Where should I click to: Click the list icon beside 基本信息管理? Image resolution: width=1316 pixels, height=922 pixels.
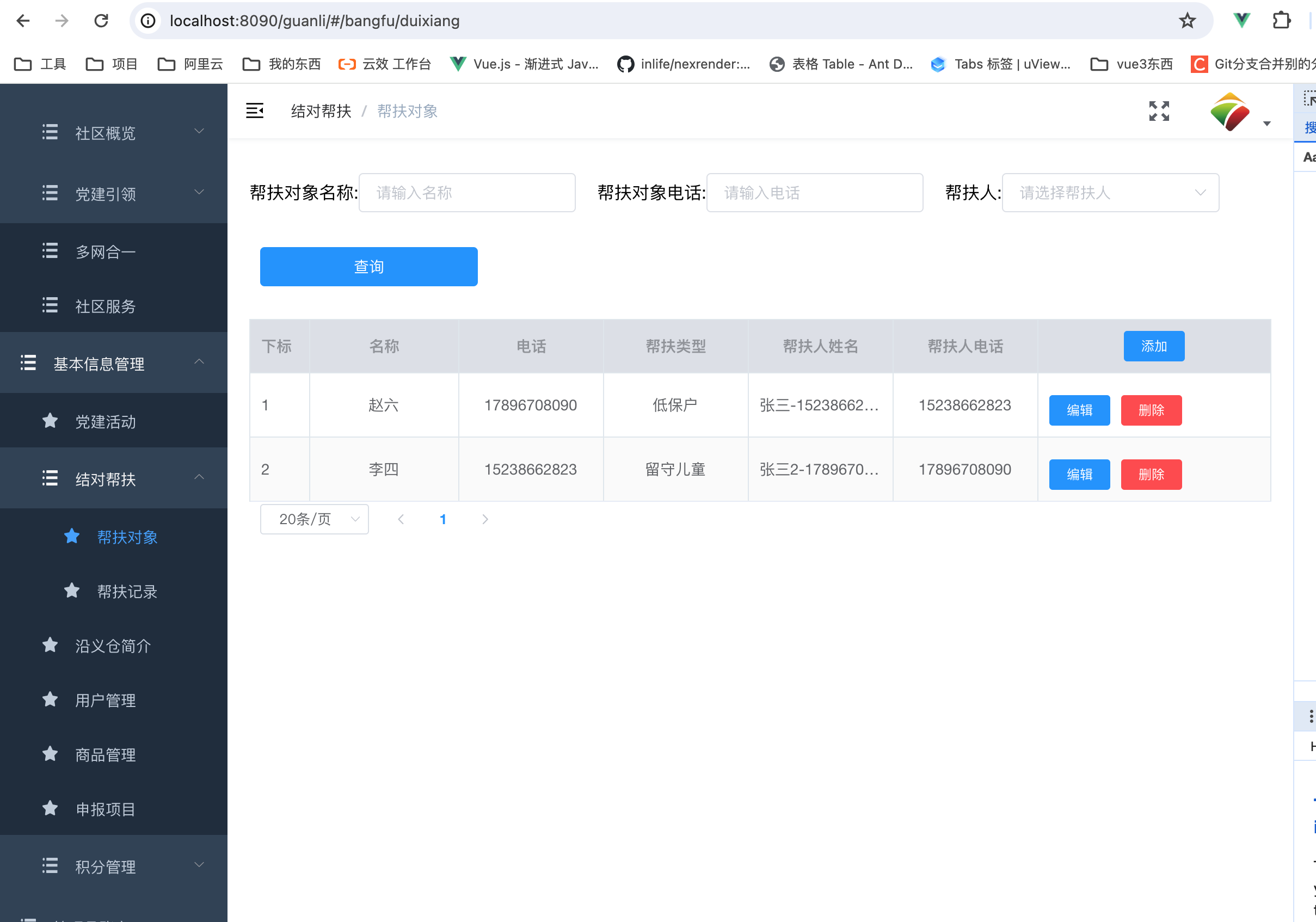click(28, 362)
